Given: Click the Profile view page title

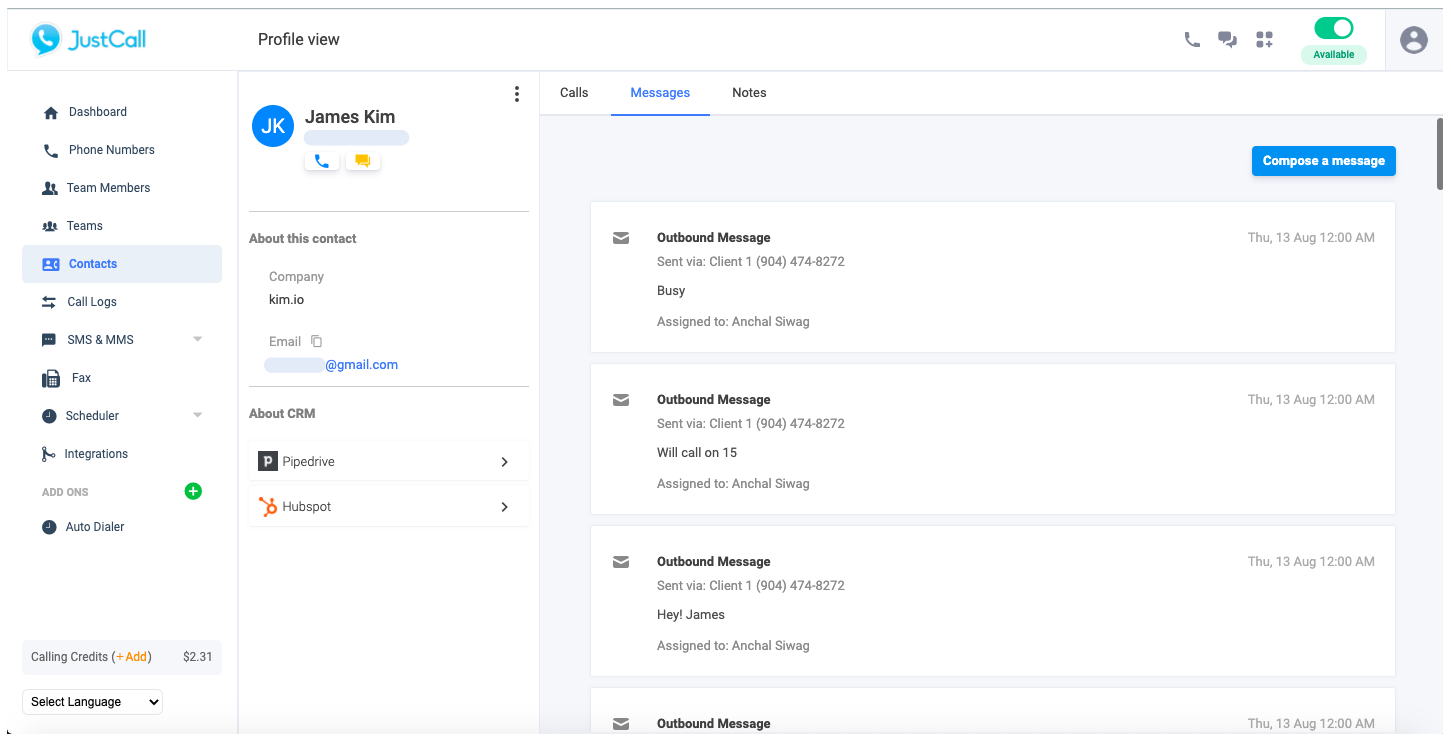Looking at the screenshot, I should click(x=299, y=40).
